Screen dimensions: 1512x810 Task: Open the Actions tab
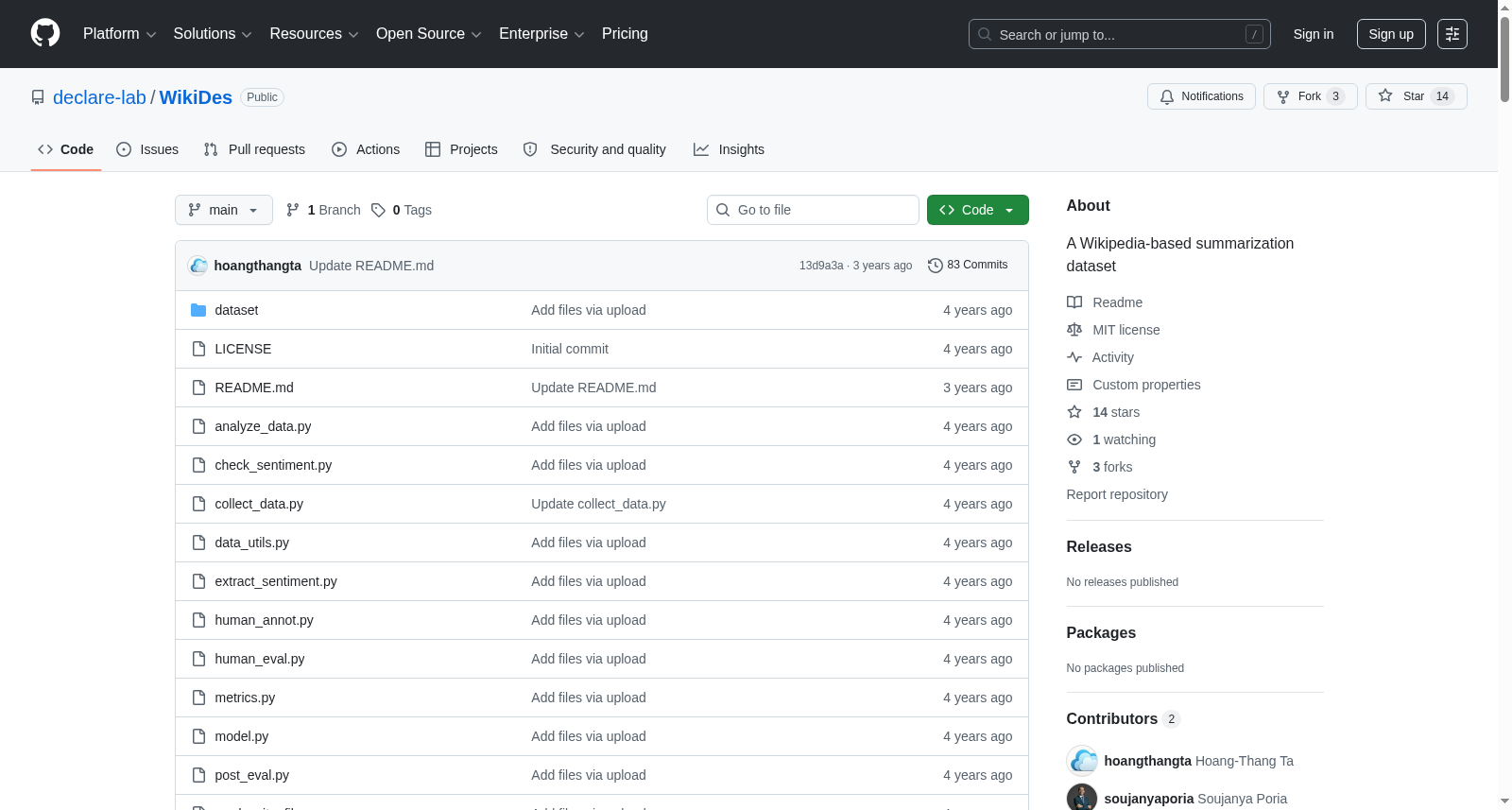tap(366, 149)
